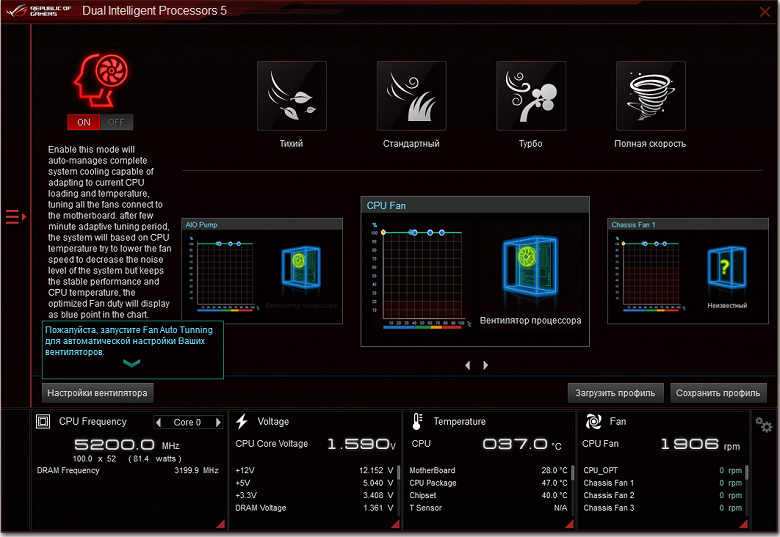780x537 pixels.
Task: Click the +12V voltage row
Action: [314, 470]
